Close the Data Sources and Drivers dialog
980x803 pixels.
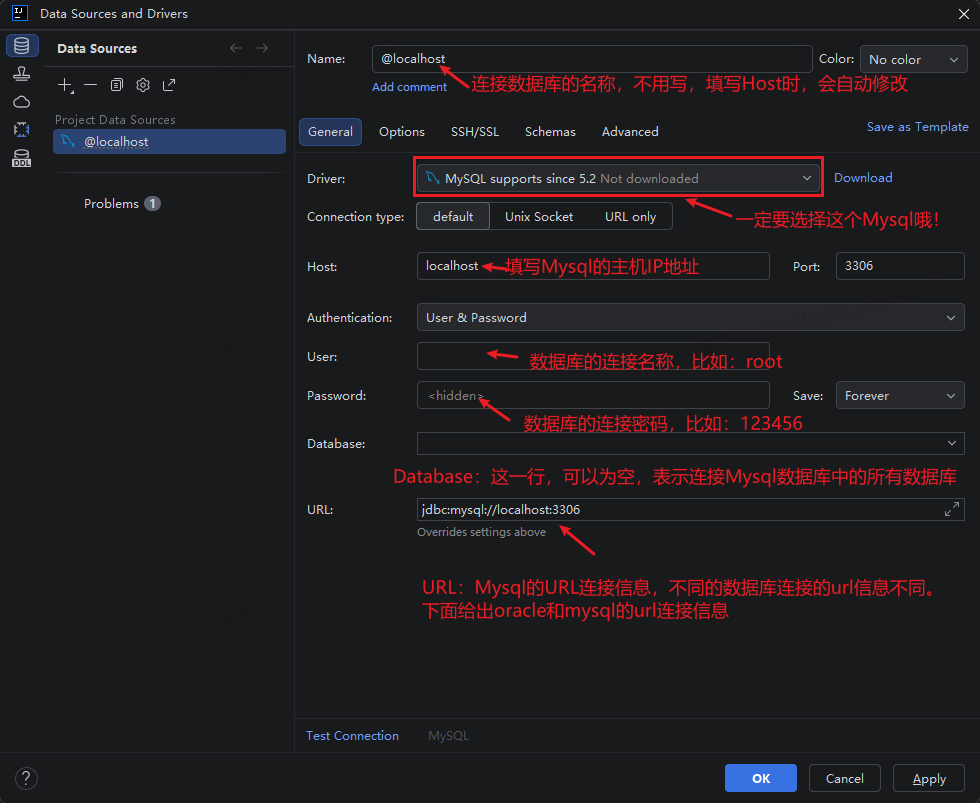964,14
